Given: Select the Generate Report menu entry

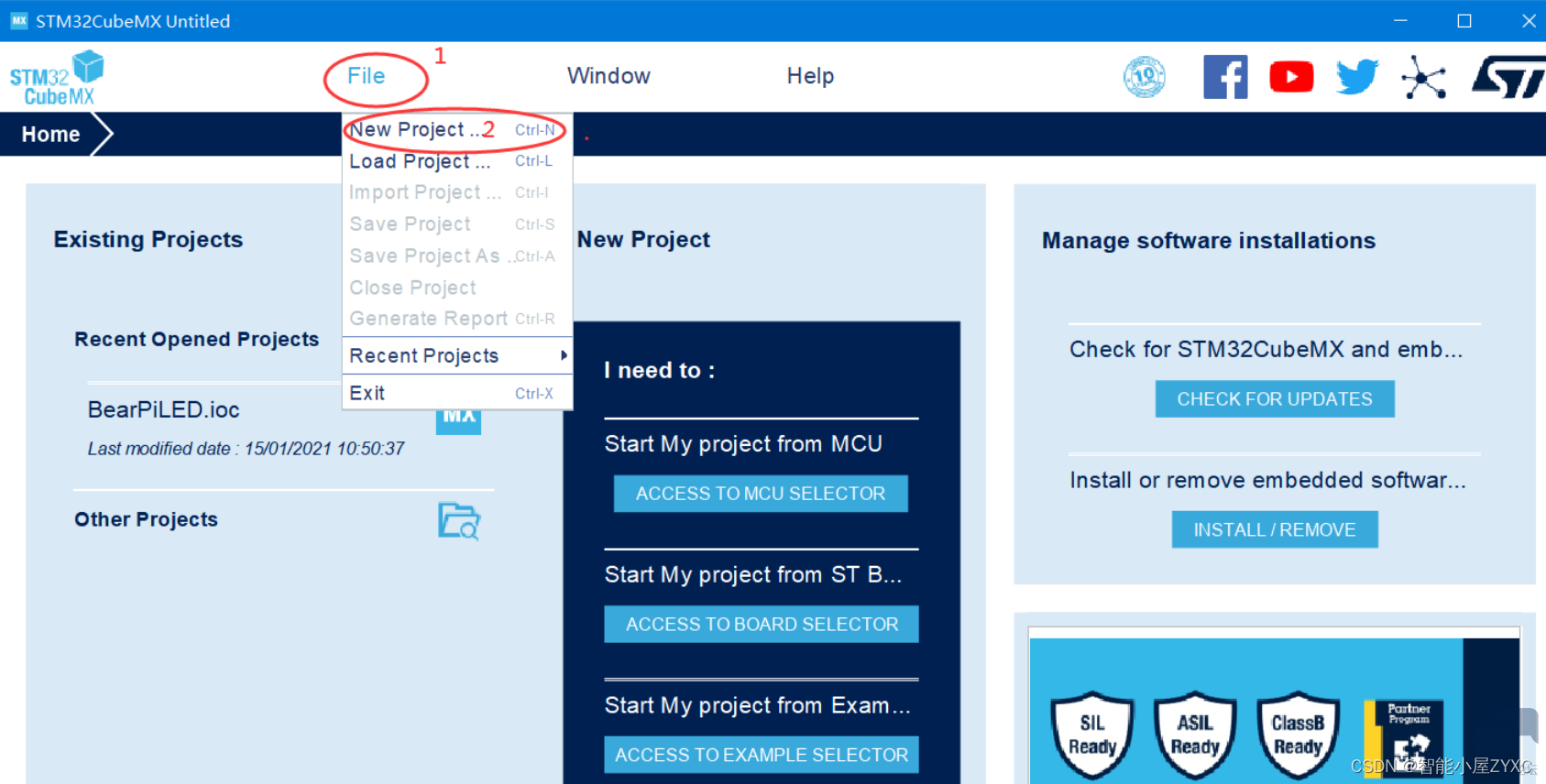Looking at the screenshot, I should click(457, 319).
